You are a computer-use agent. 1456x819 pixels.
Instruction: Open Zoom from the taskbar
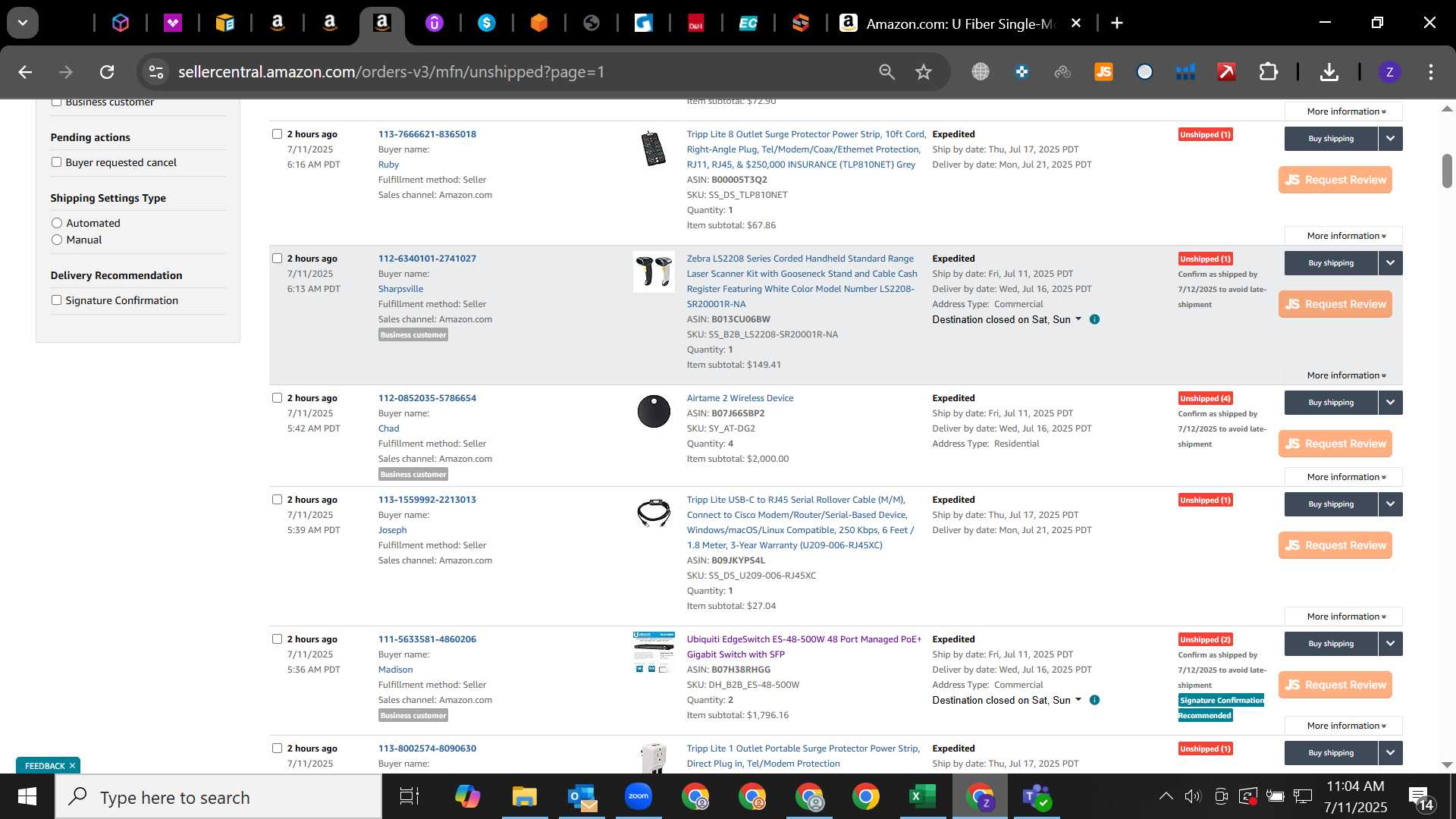coord(639,796)
